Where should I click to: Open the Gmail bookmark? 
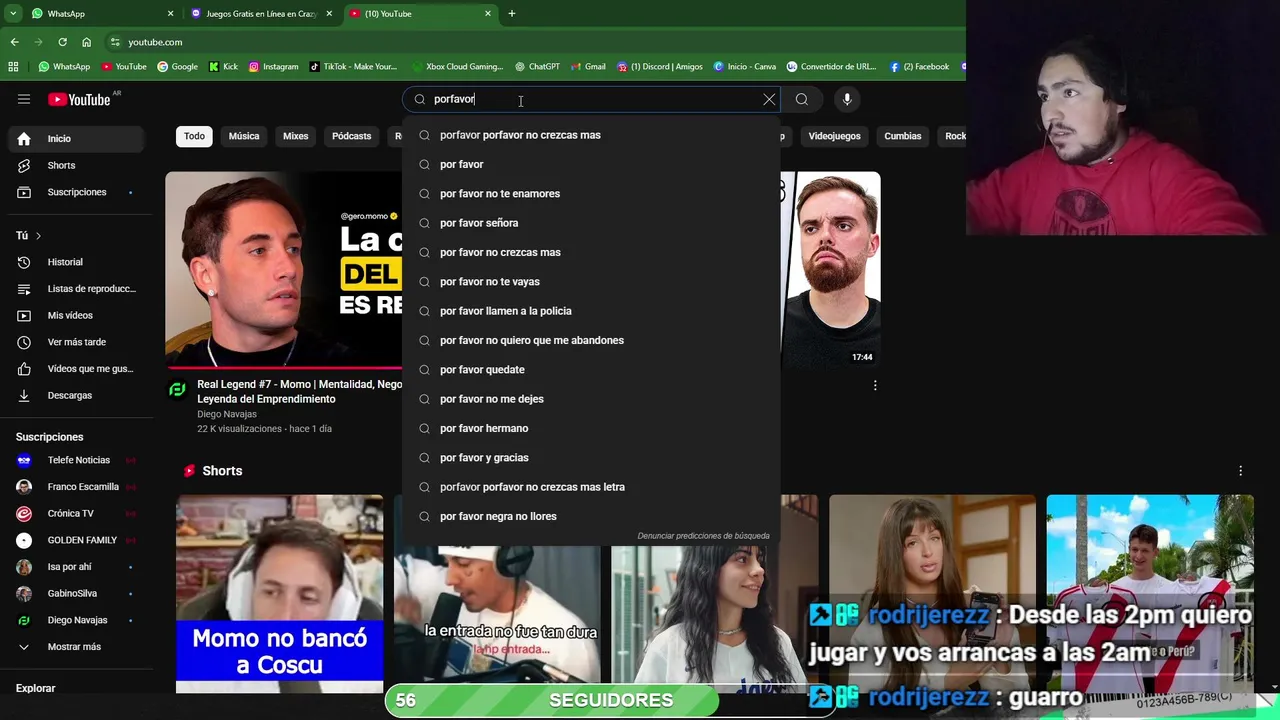coord(587,67)
